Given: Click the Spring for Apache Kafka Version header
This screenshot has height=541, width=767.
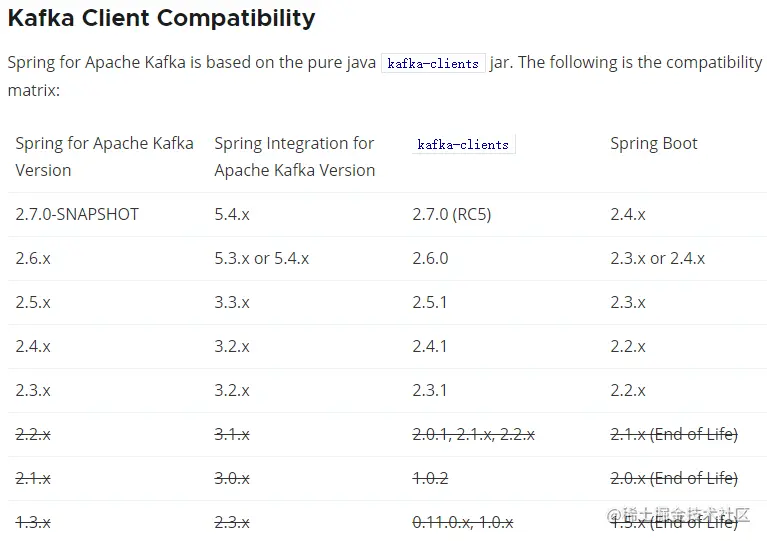Looking at the screenshot, I should 104,157.
